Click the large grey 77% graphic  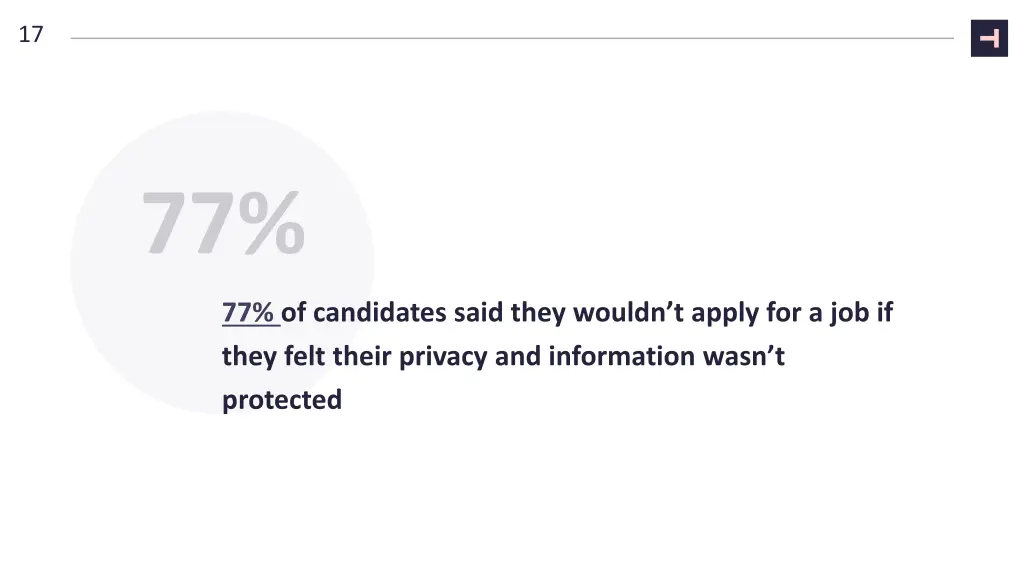pyautogui.click(x=223, y=223)
